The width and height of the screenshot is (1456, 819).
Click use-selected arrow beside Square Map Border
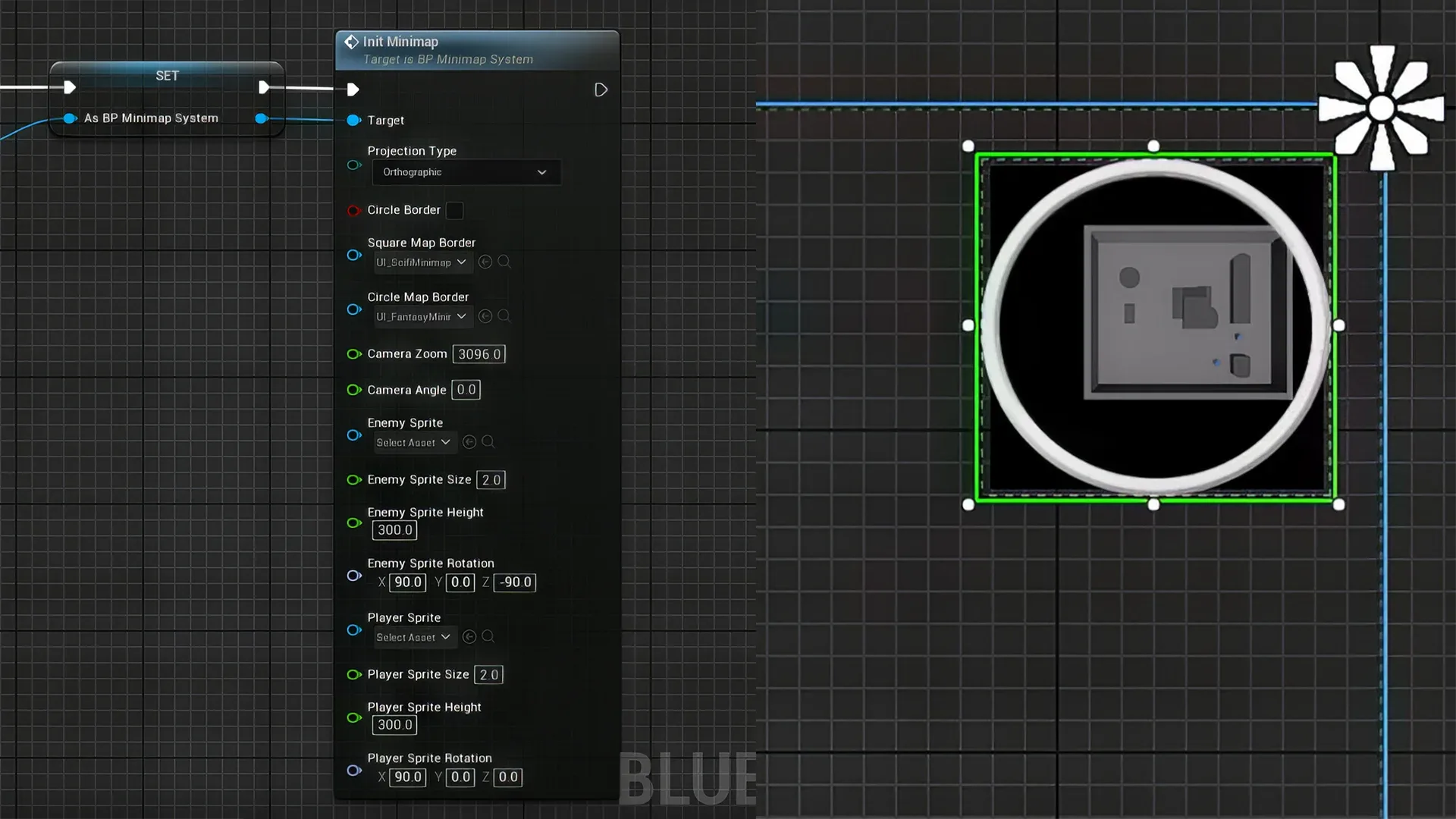coord(485,262)
